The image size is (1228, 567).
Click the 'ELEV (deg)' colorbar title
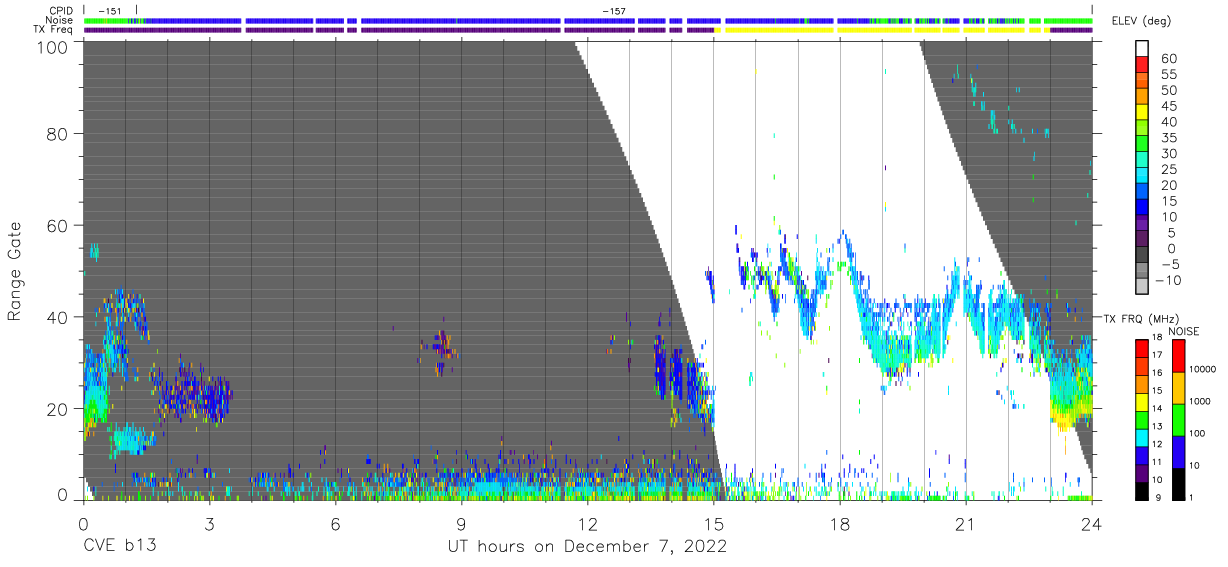click(x=1141, y=21)
